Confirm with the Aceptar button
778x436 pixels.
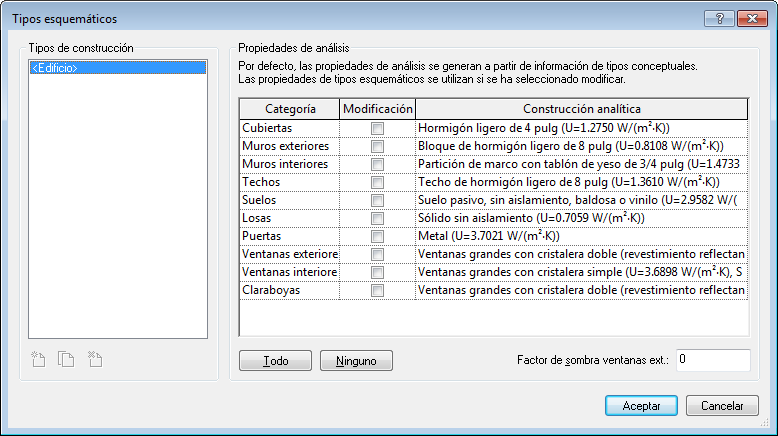(x=641, y=406)
